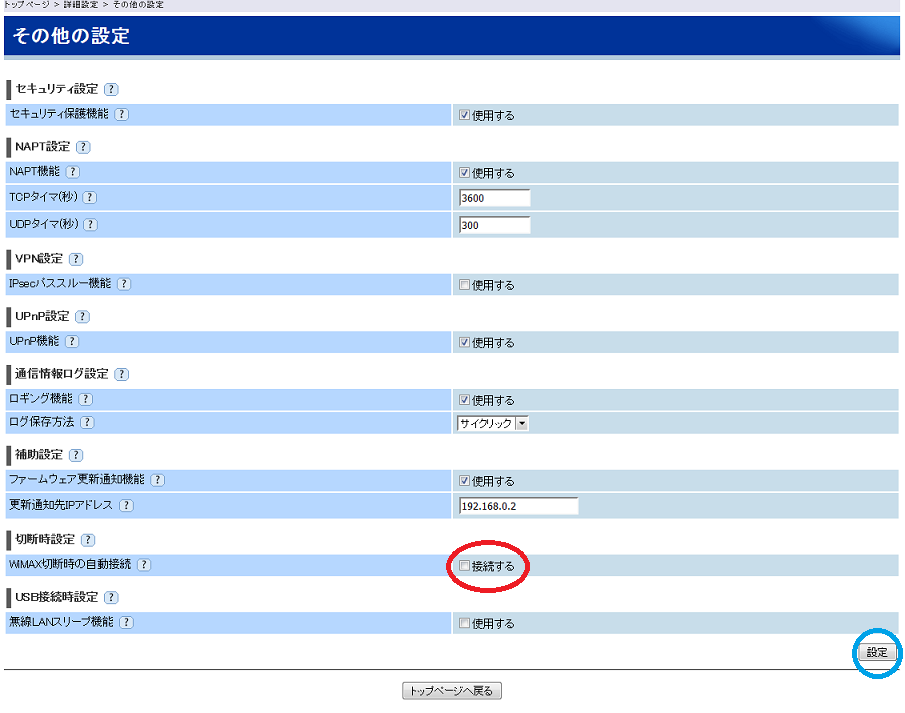Screen dimensions: 905x713
Task: Toggle NAPT機能 使用する checkbox
Action: [x=464, y=173]
